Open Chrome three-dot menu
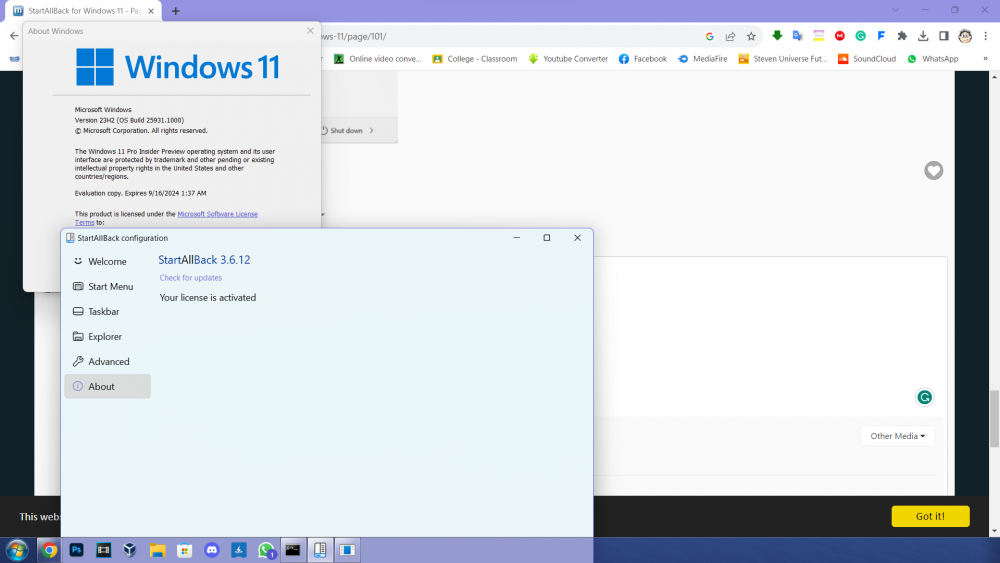This screenshot has height=563, width=1000. (986, 36)
